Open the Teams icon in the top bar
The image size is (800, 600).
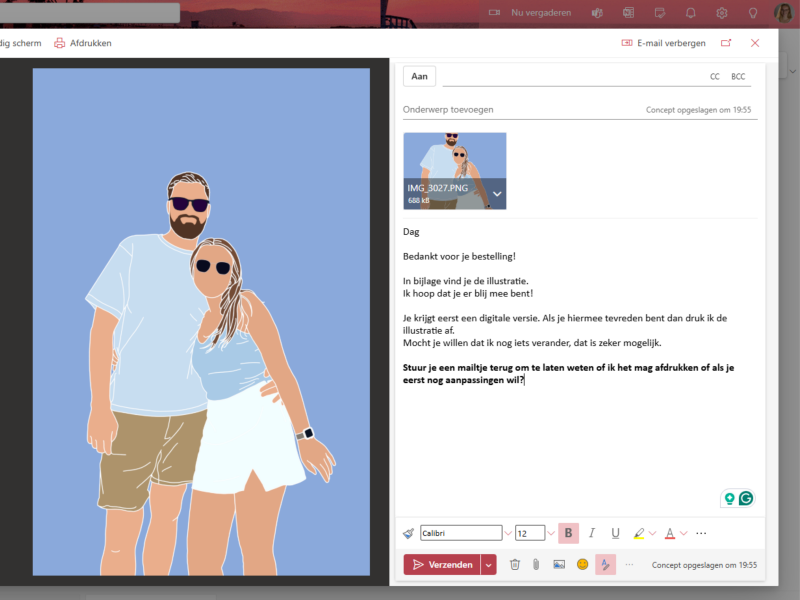(597, 13)
